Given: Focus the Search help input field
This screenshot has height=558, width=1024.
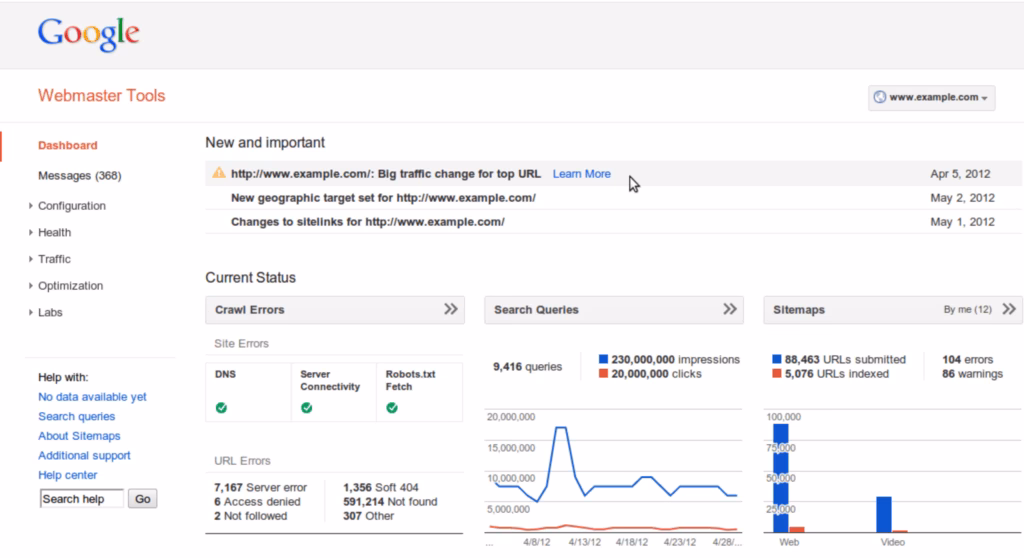Looking at the screenshot, I should pos(81,499).
